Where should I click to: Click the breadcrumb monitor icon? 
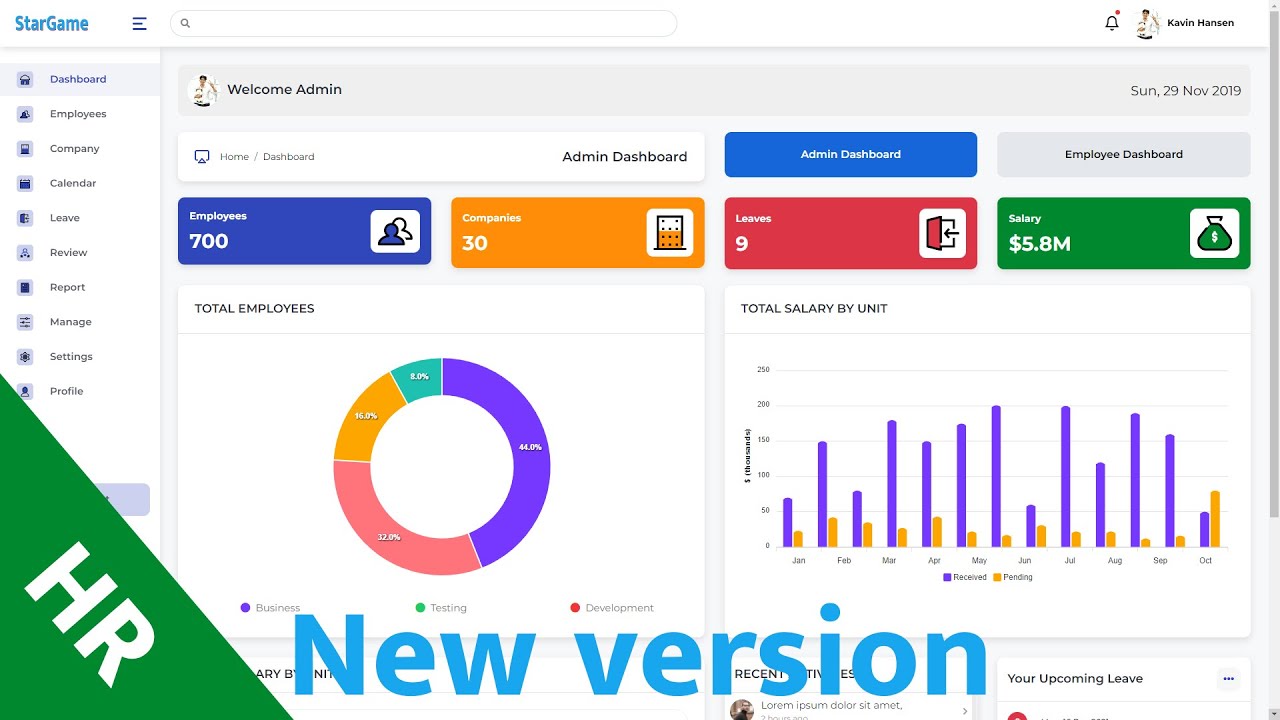click(202, 157)
